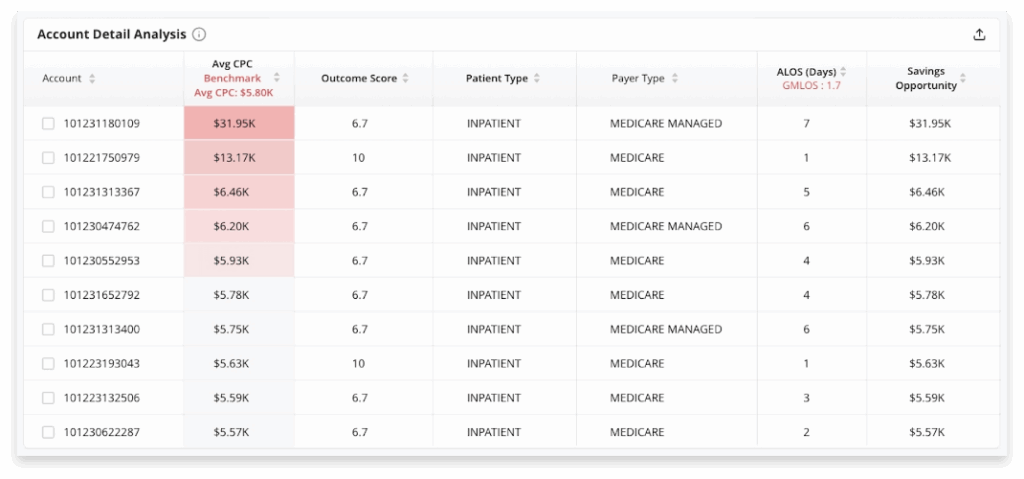Click the $5.93K light pink Avg CPC cell
Screen dimensions: 1024x479
(238, 261)
